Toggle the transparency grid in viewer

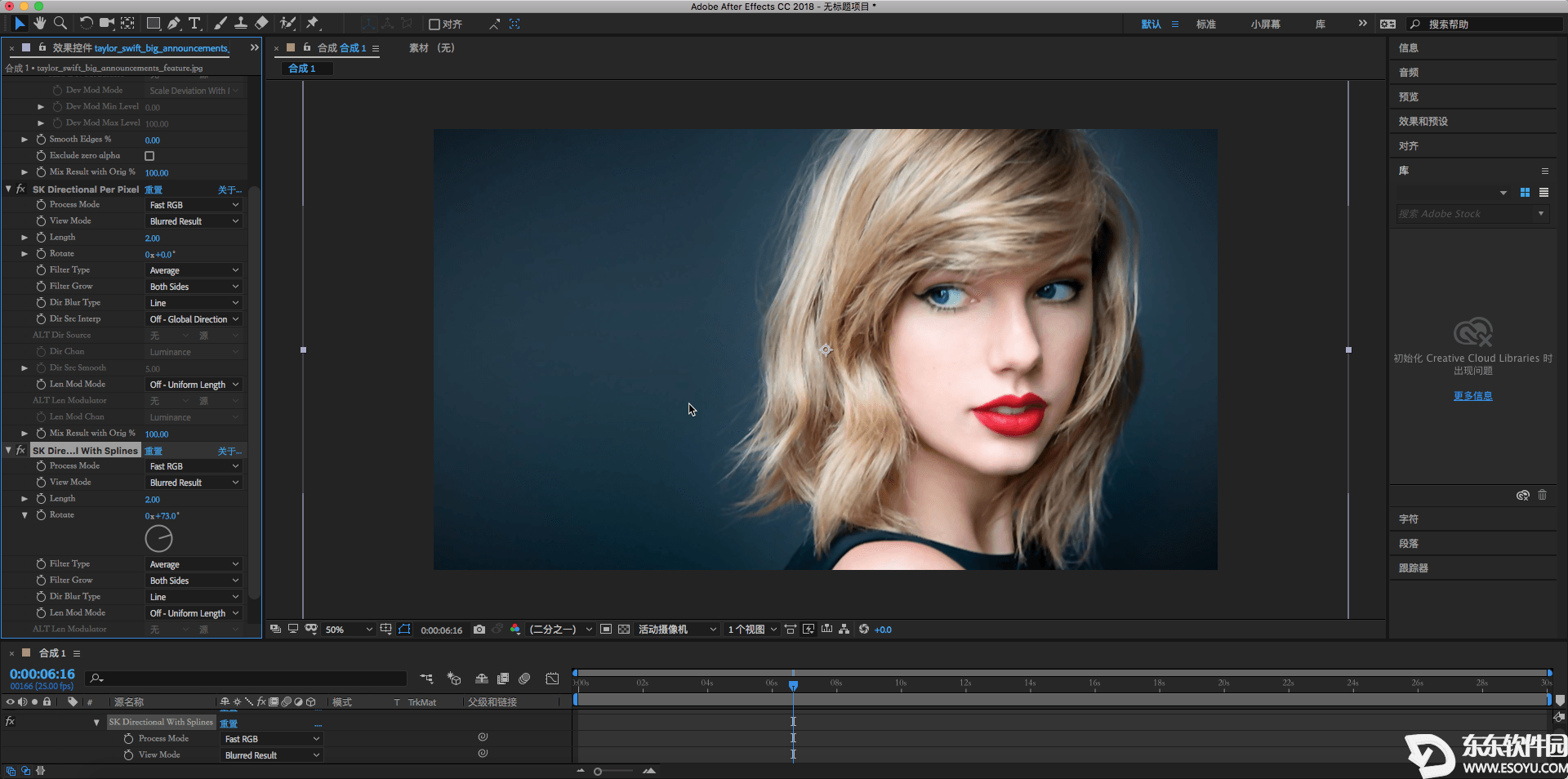tap(624, 630)
